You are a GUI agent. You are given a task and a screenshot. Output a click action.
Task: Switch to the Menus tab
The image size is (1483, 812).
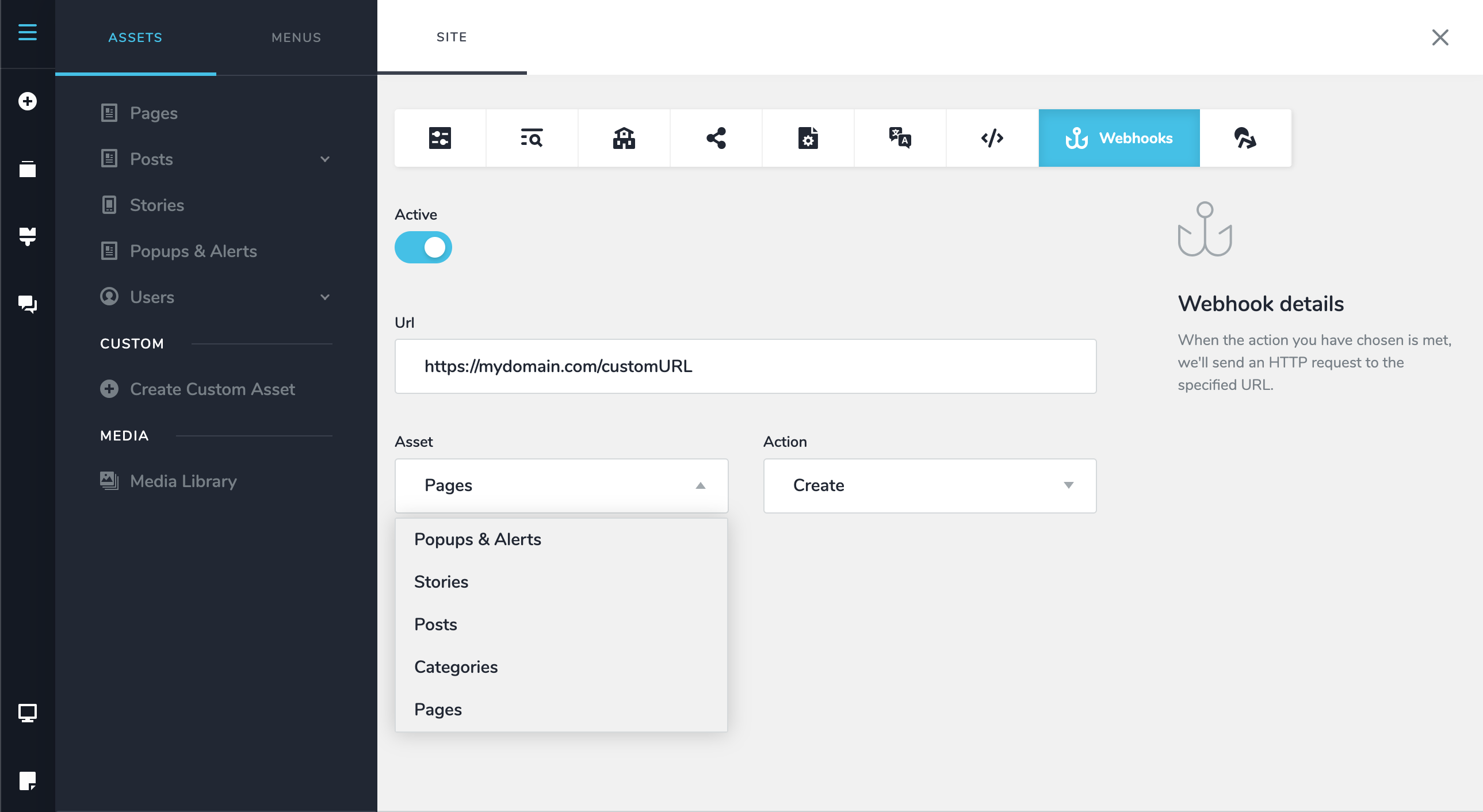click(x=296, y=37)
